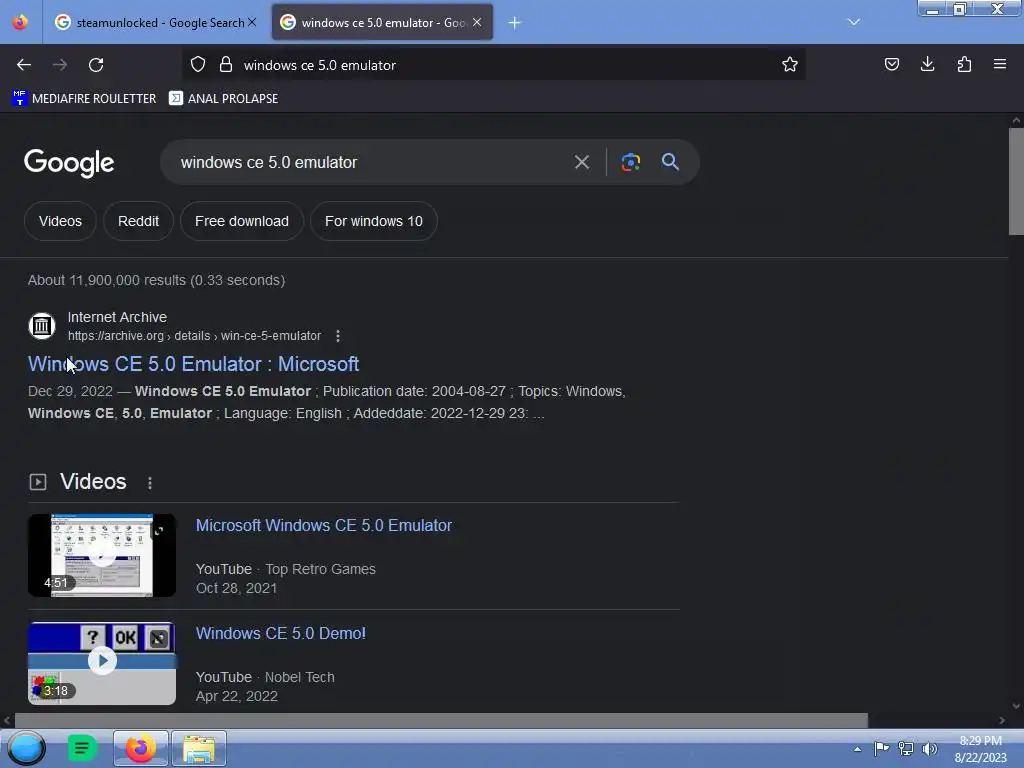Clear the search query with X
This screenshot has height=768, width=1024.
pyautogui.click(x=582, y=162)
